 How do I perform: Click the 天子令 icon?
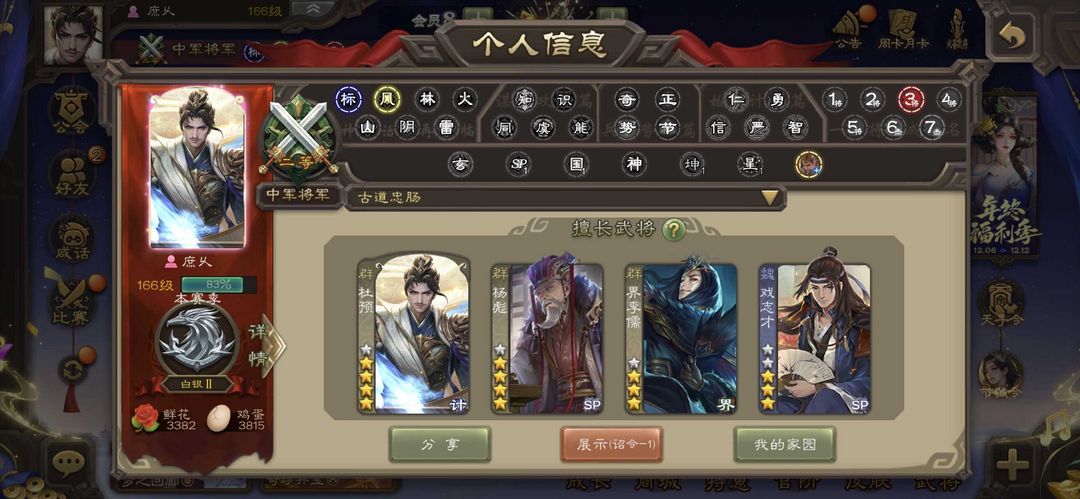tap(1001, 303)
